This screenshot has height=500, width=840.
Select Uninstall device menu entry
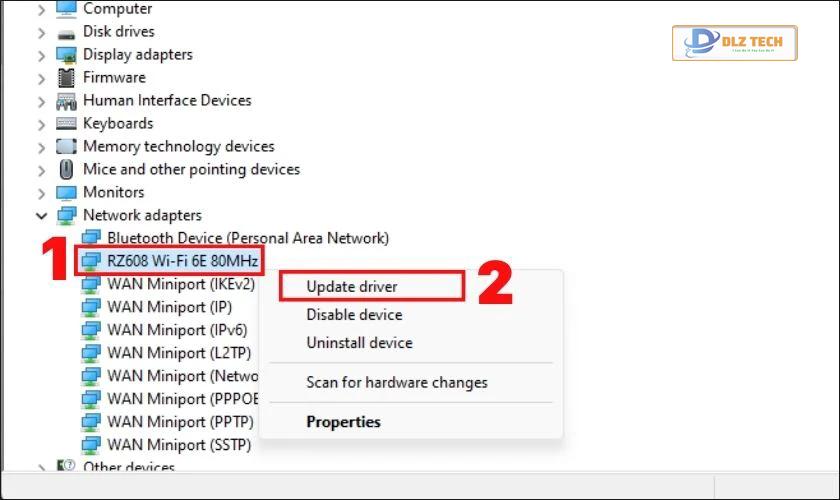click(359, 342)
